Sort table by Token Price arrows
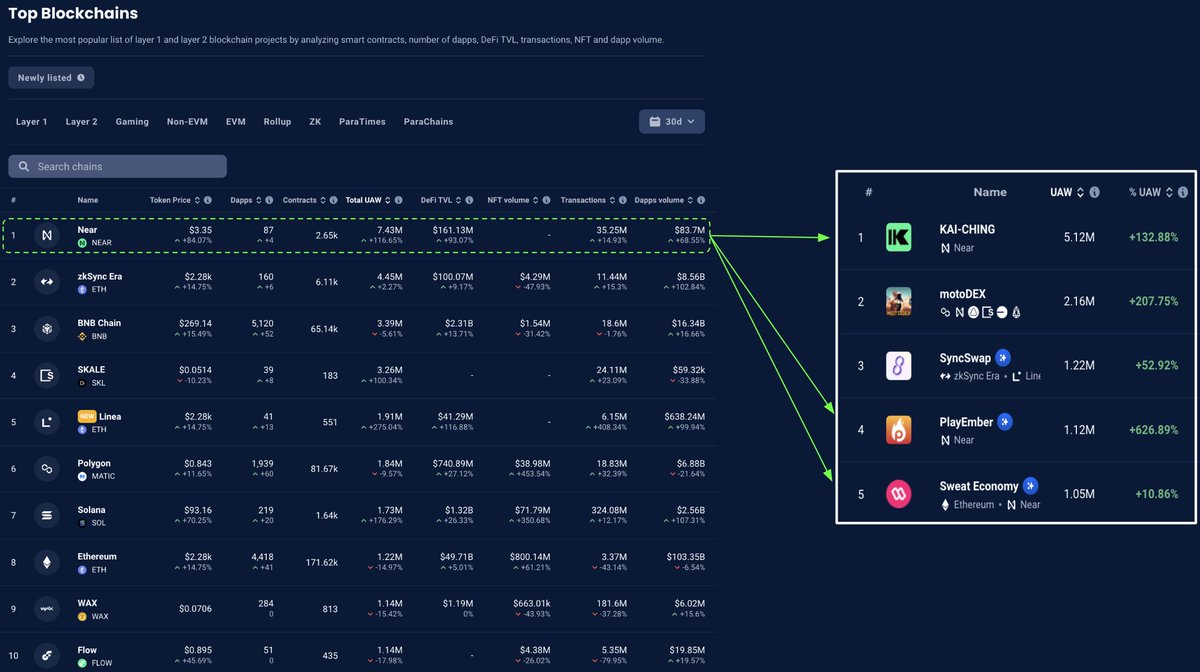Screen dimensions: 1200x672 coord(198,200)
